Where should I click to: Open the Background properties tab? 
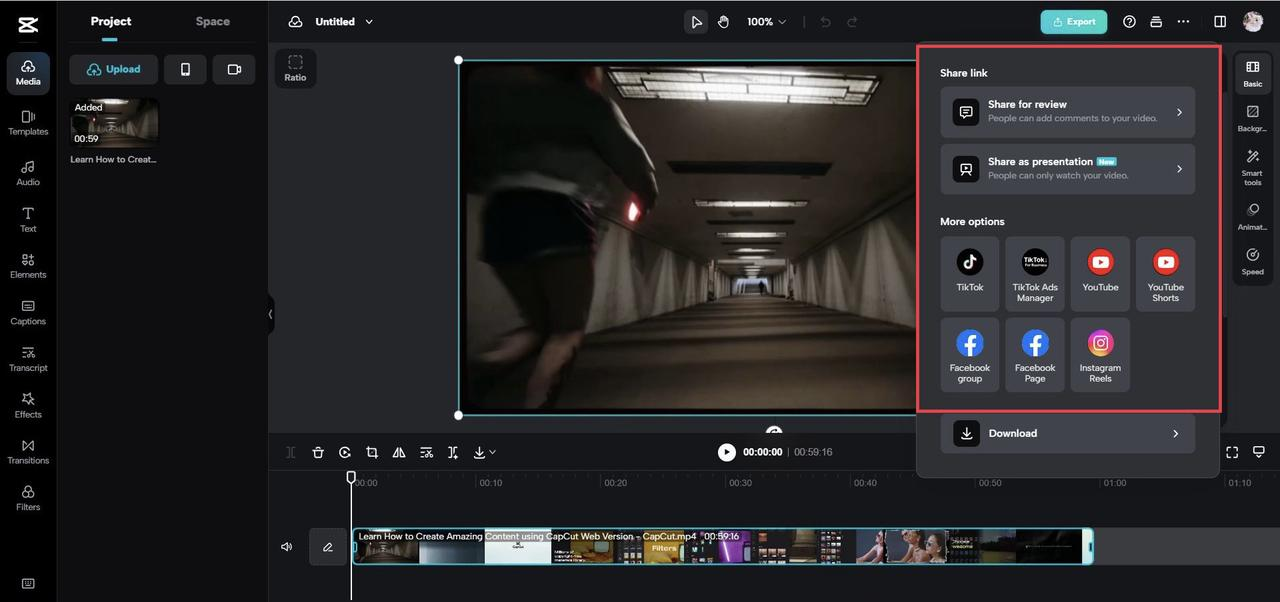1253,118
